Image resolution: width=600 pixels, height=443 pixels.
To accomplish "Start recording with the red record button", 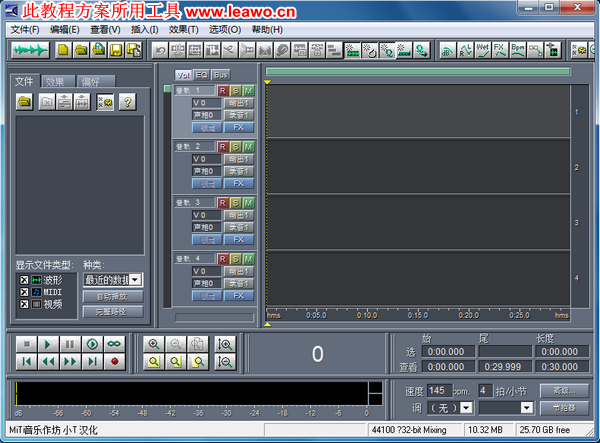I will (x=114, y=362).
